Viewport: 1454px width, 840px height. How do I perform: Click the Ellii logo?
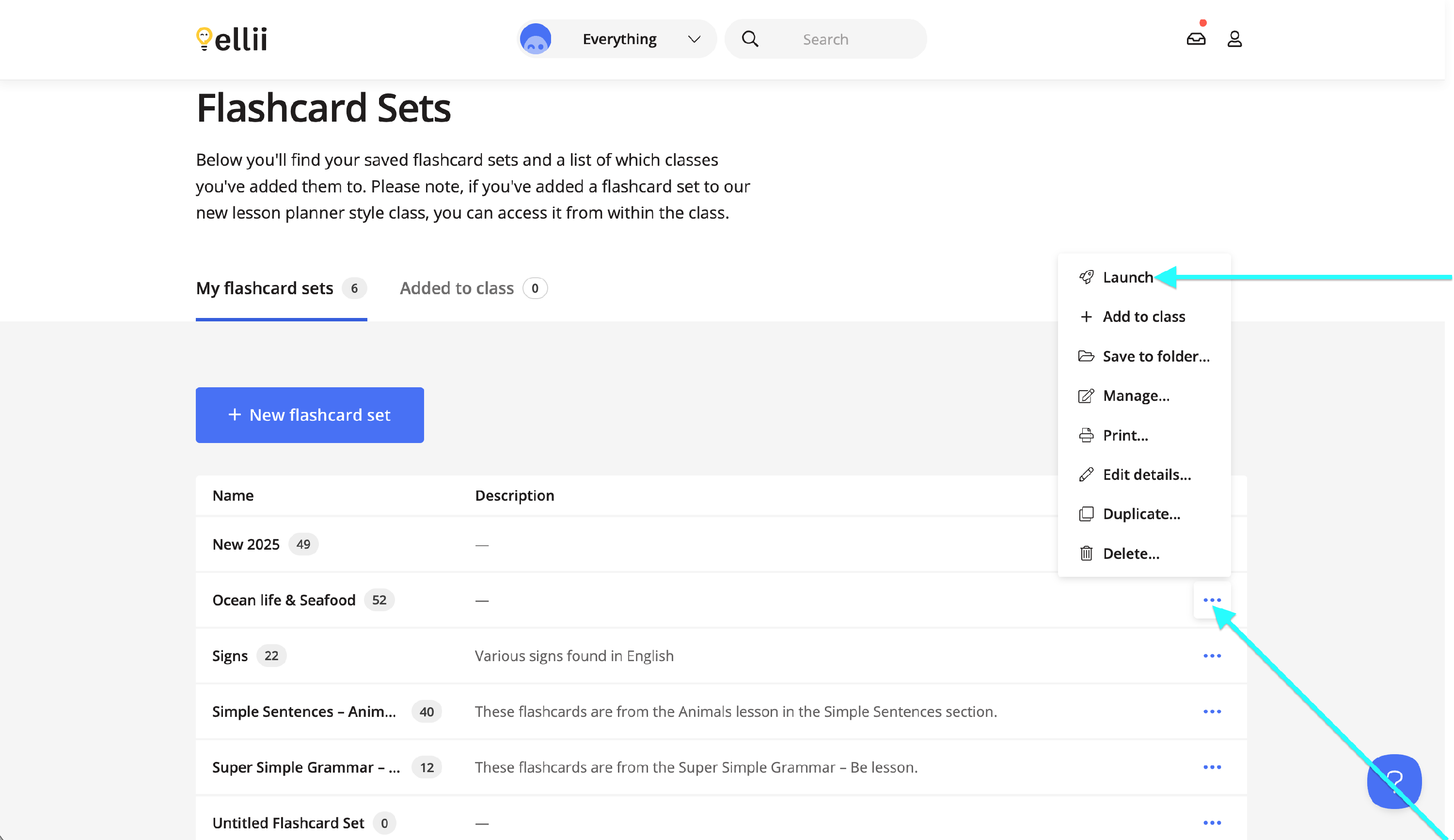[231, 39]
